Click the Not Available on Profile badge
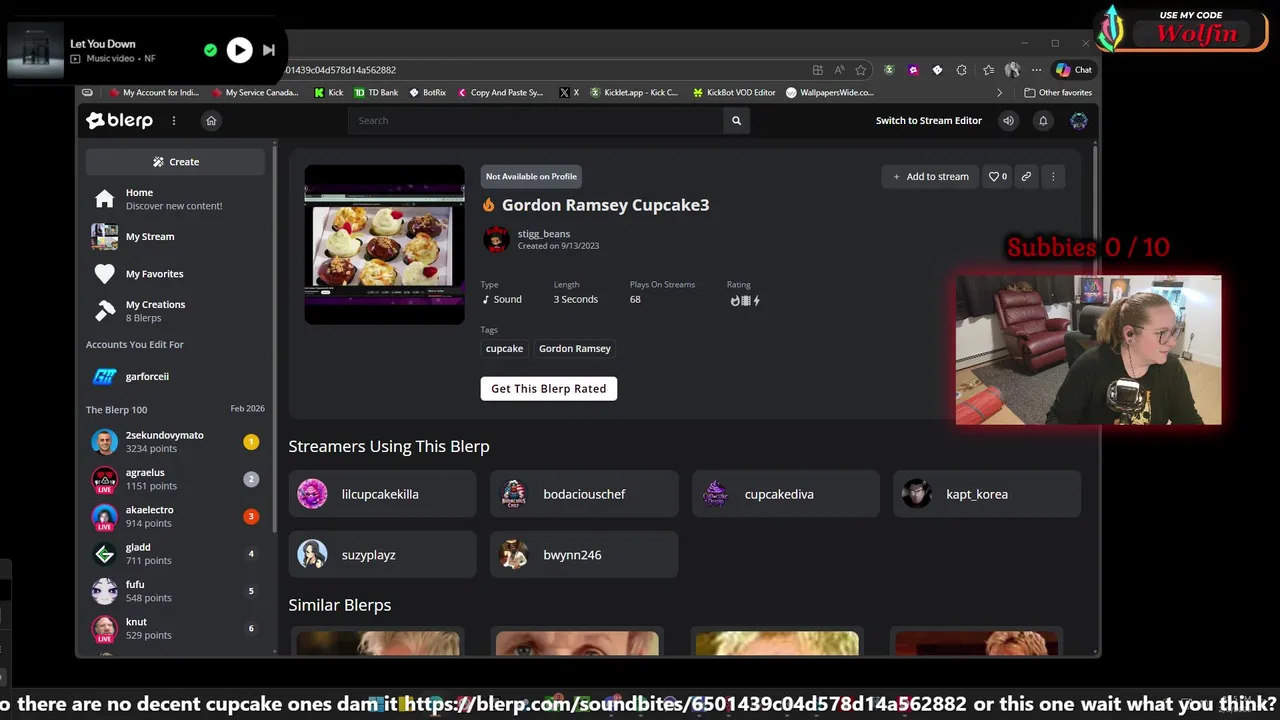 pyautogui.click(x=531, y=177)
